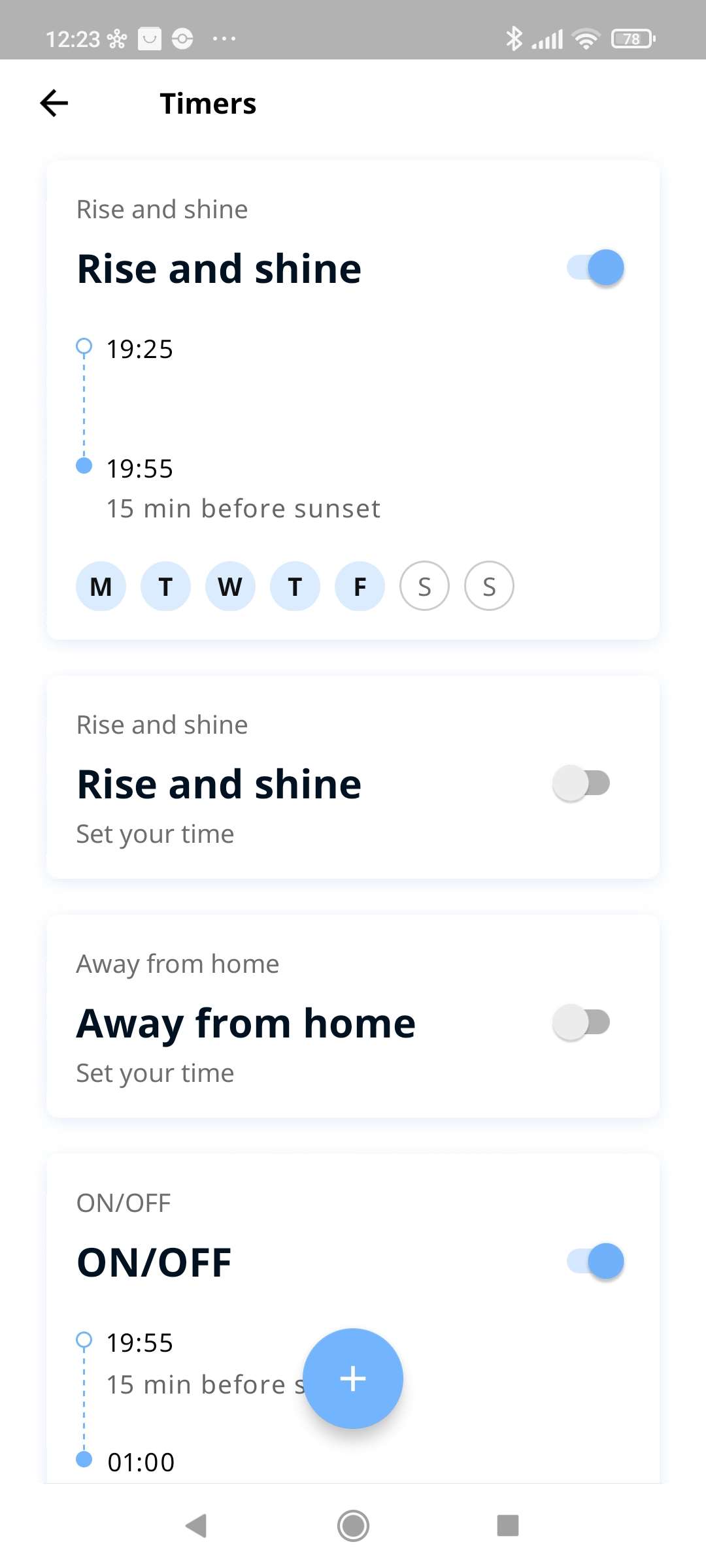Turn on Away from home timer
This screenshot has width=706, height=1568.
(581, 1022)
